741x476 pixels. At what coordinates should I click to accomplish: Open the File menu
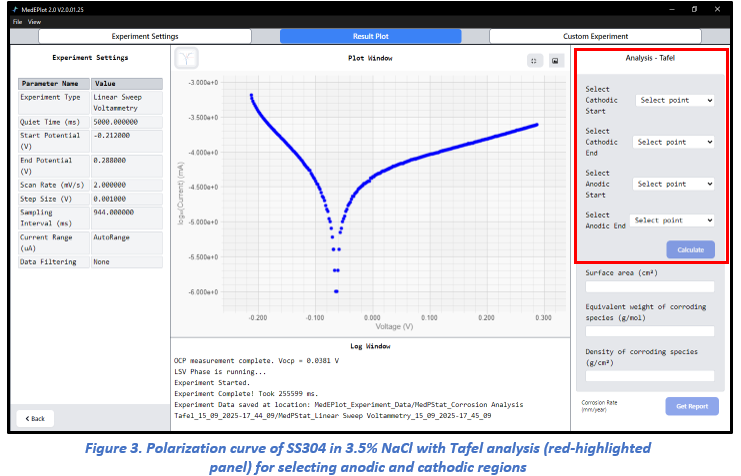17,21
